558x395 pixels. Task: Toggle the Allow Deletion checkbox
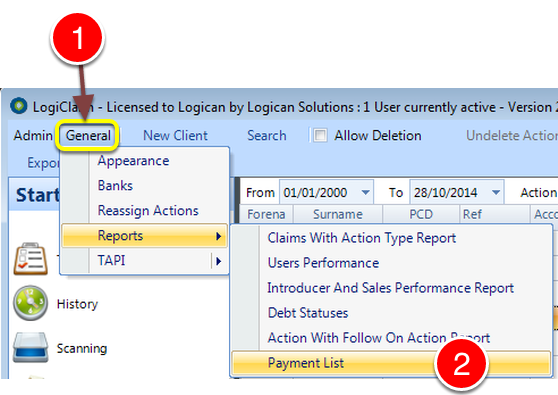(x=320, y=136)
